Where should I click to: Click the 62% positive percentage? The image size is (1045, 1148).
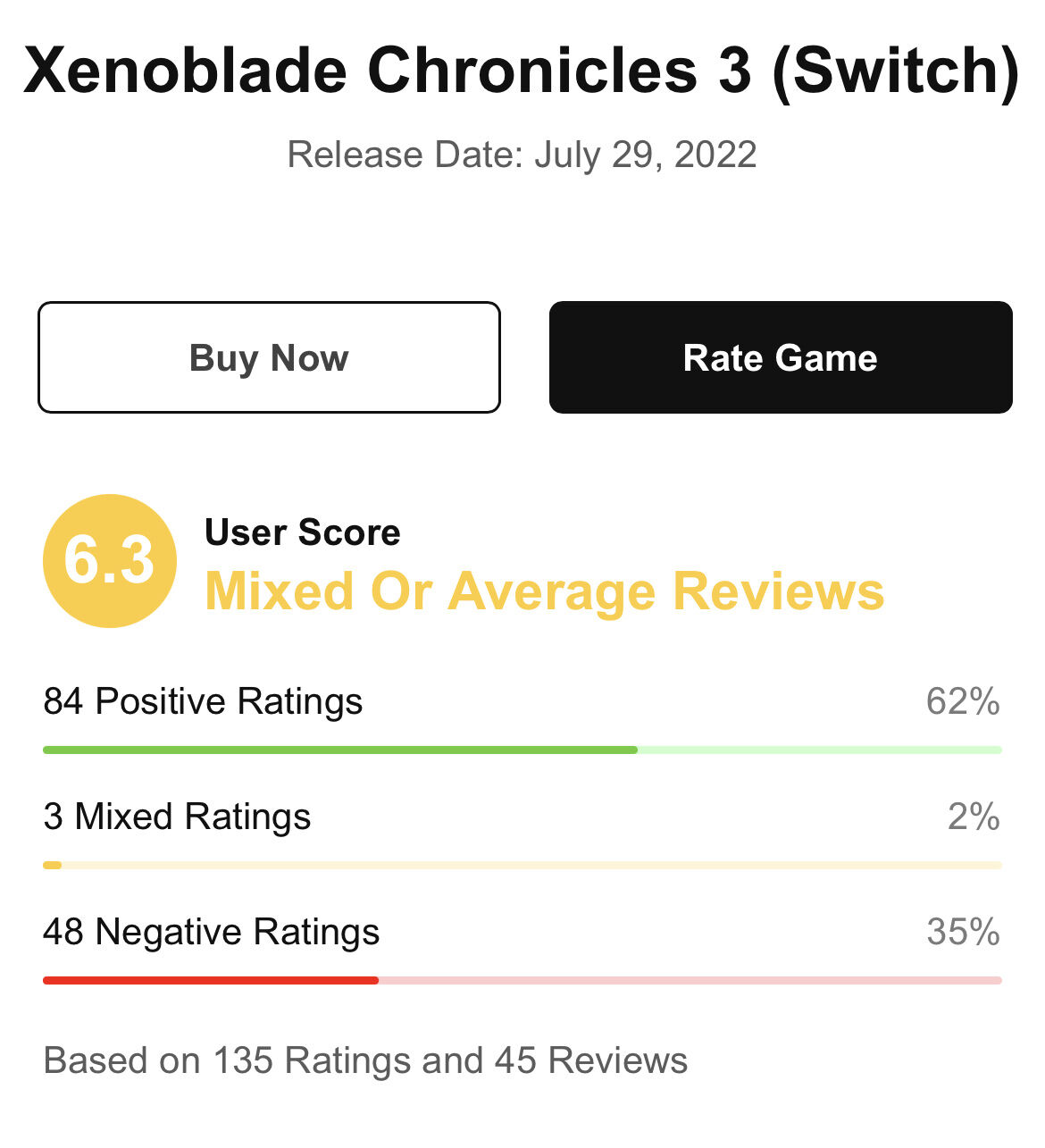click(x=963, y=702)
